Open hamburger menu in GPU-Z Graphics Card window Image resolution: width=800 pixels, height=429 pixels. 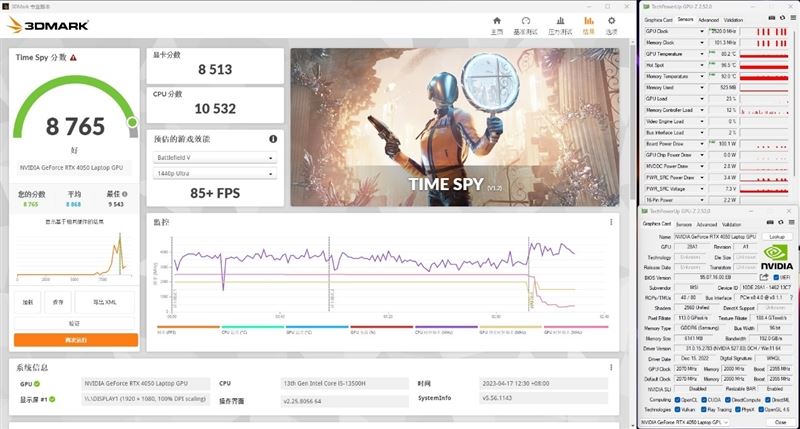[x=791, y=223]
